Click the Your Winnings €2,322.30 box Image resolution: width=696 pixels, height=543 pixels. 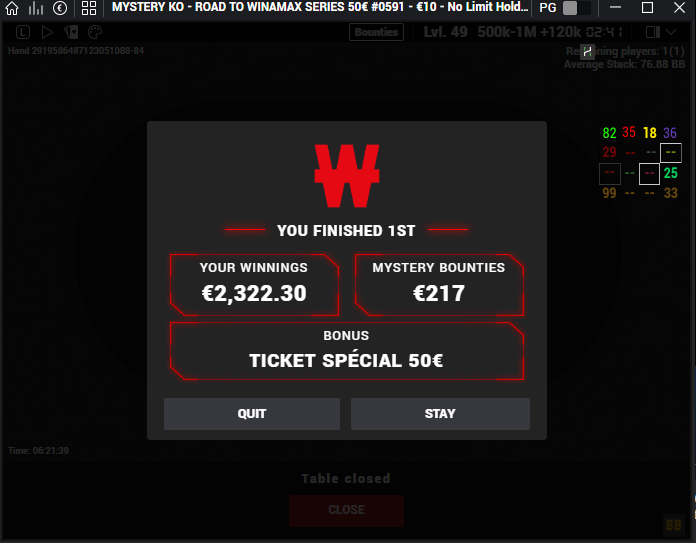(x=254, y=285)
